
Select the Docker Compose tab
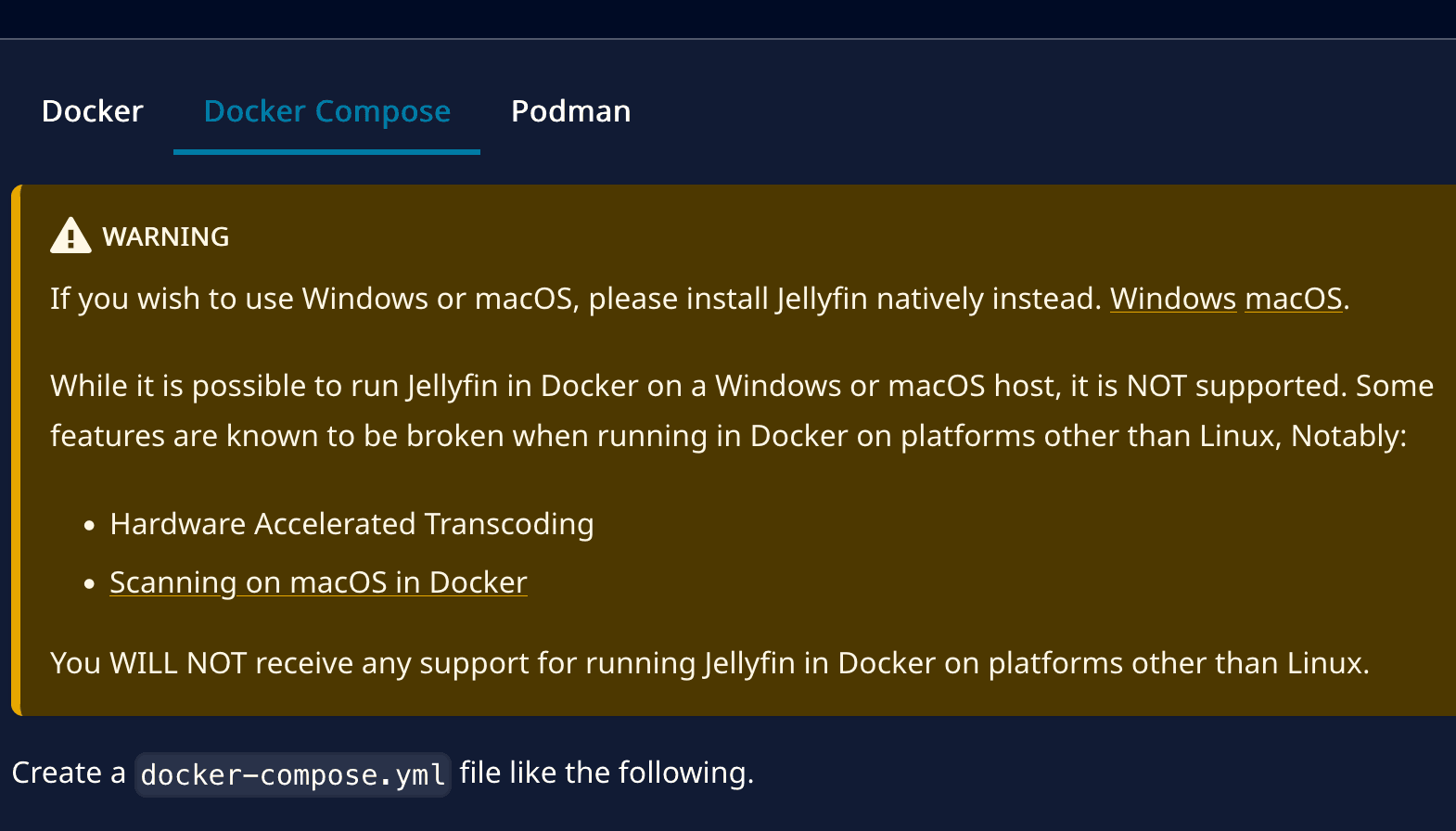coord(326,110)
